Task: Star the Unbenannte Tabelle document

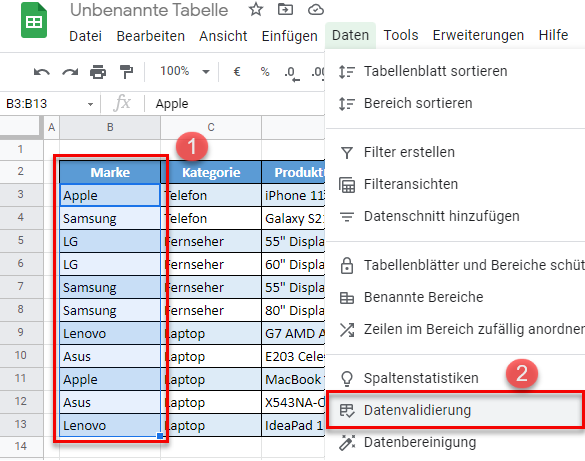Action: (x=256, y=9)
